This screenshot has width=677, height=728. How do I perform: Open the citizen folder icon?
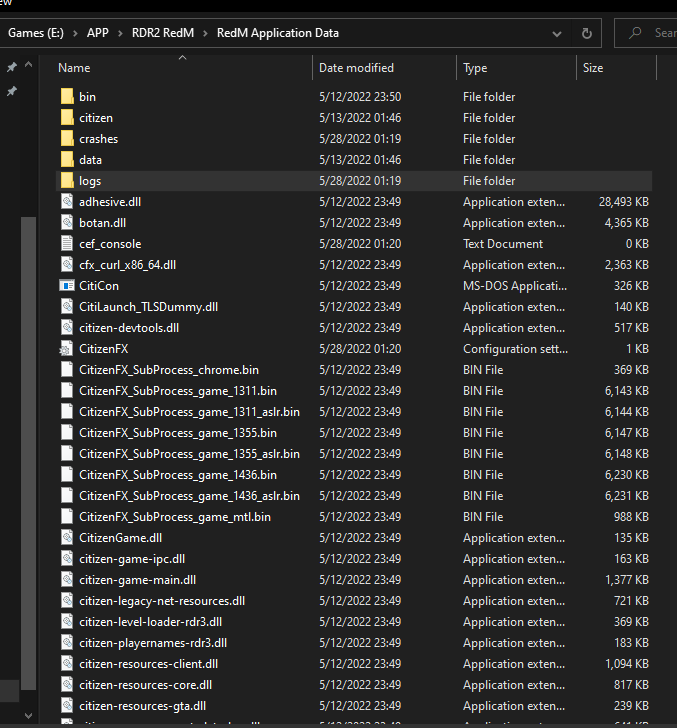[x=67, y=117]
